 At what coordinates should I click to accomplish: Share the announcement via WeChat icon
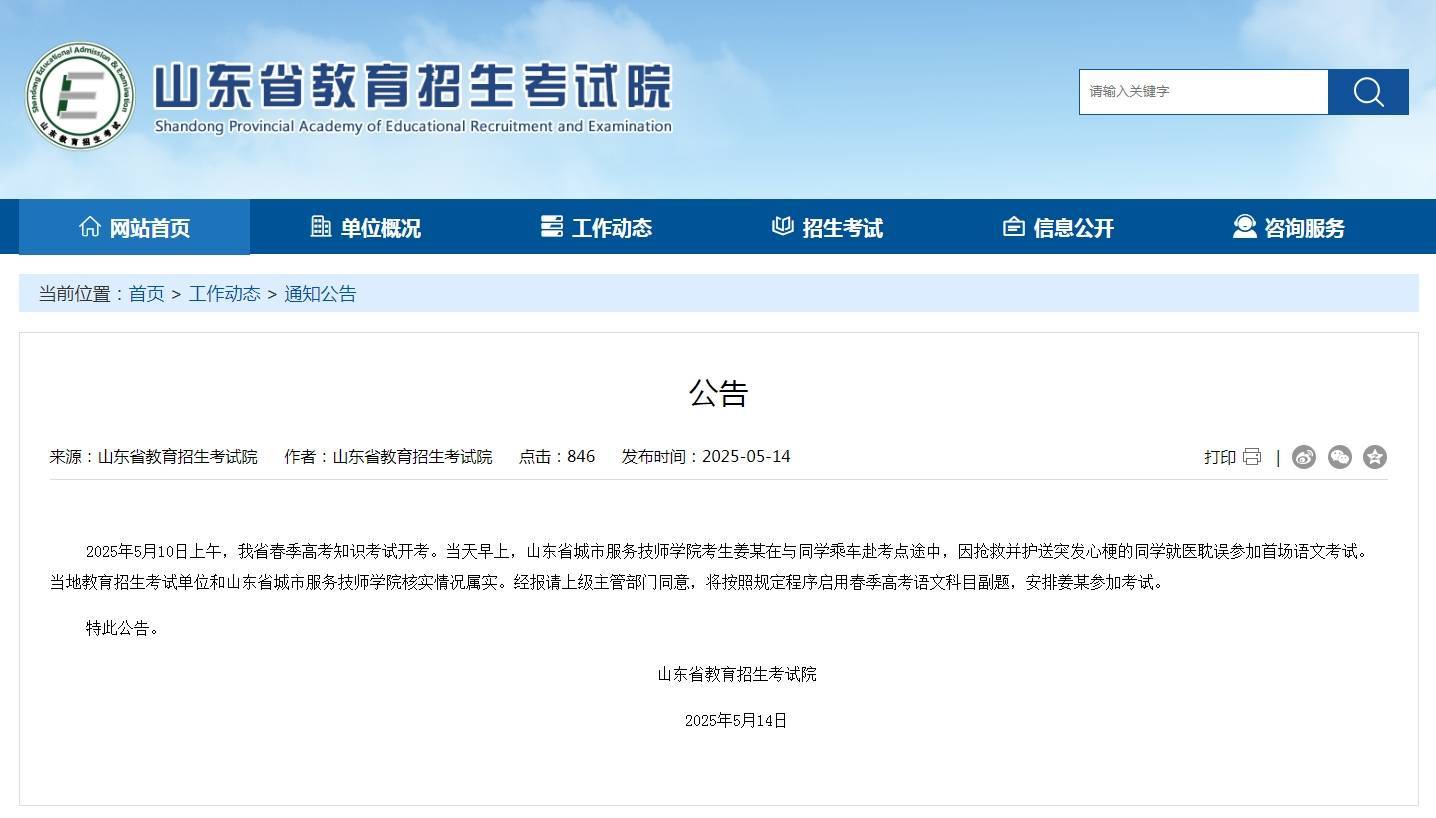click(x=1339, y=457)
